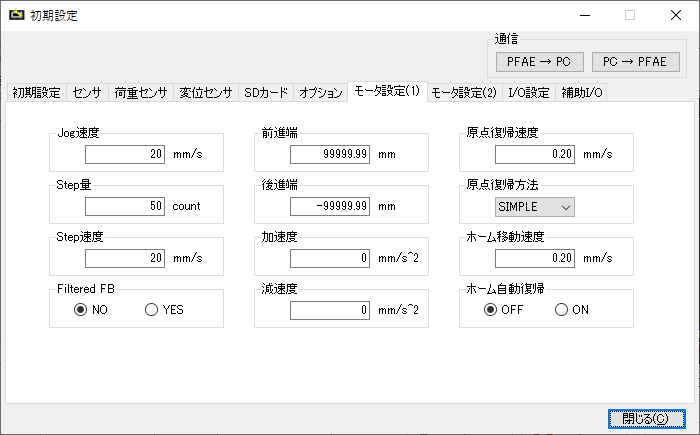Click the 前進端 value field
The height and width of the screenshot is (435, 700).
330,155
